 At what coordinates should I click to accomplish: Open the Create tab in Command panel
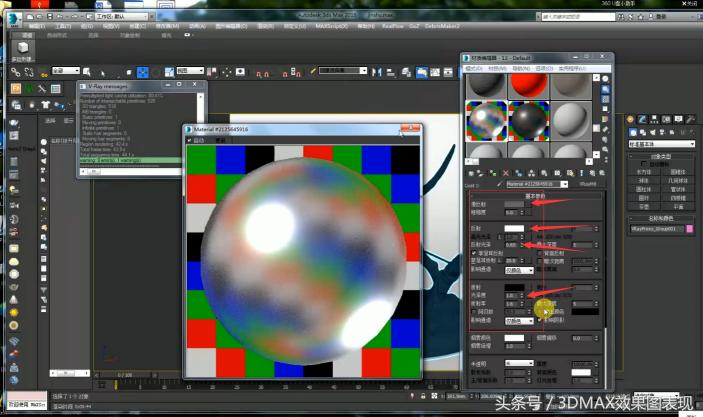pos(630,119)
